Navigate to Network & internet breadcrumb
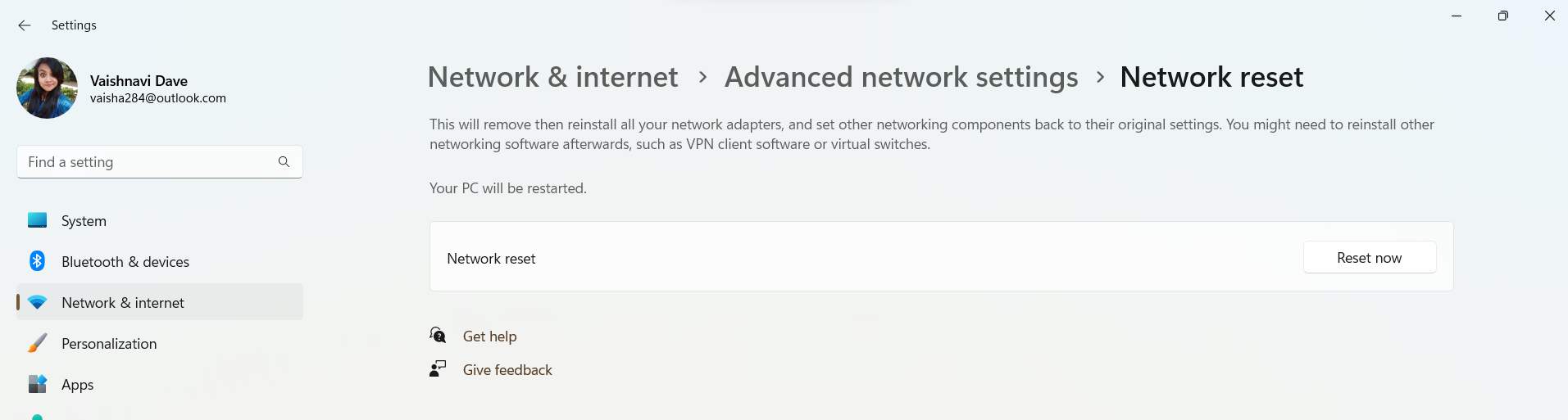Image resolution: width=1568 pixels, height=420 pixels. (552, 77)
